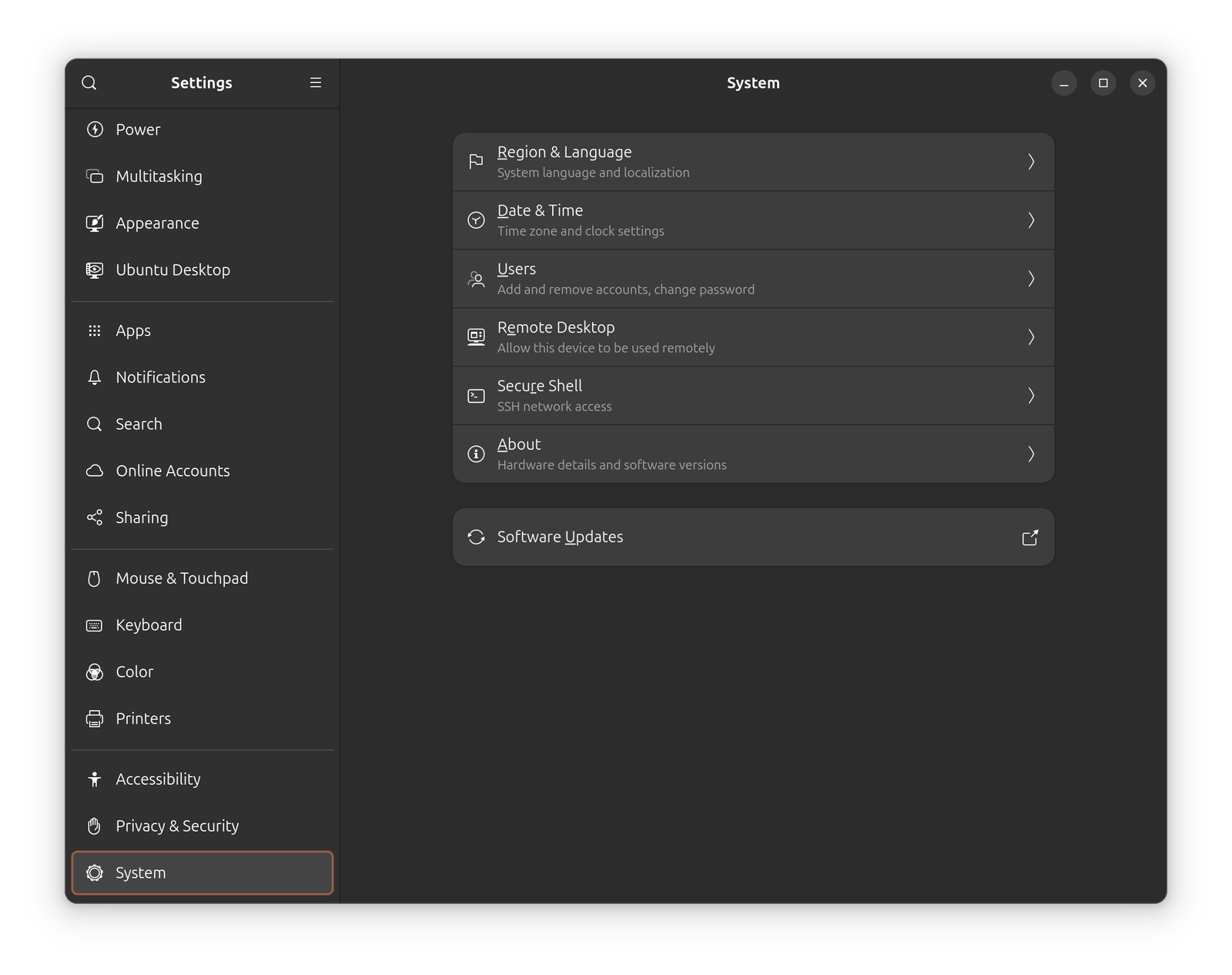The image size is (1232, 975).
Task: Launch Software Updates
Action: point(753,537)
